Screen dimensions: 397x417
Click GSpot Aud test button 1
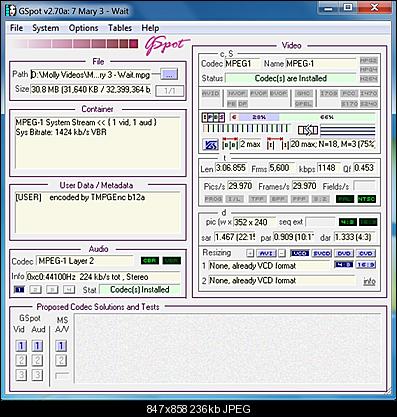[37, 346]
